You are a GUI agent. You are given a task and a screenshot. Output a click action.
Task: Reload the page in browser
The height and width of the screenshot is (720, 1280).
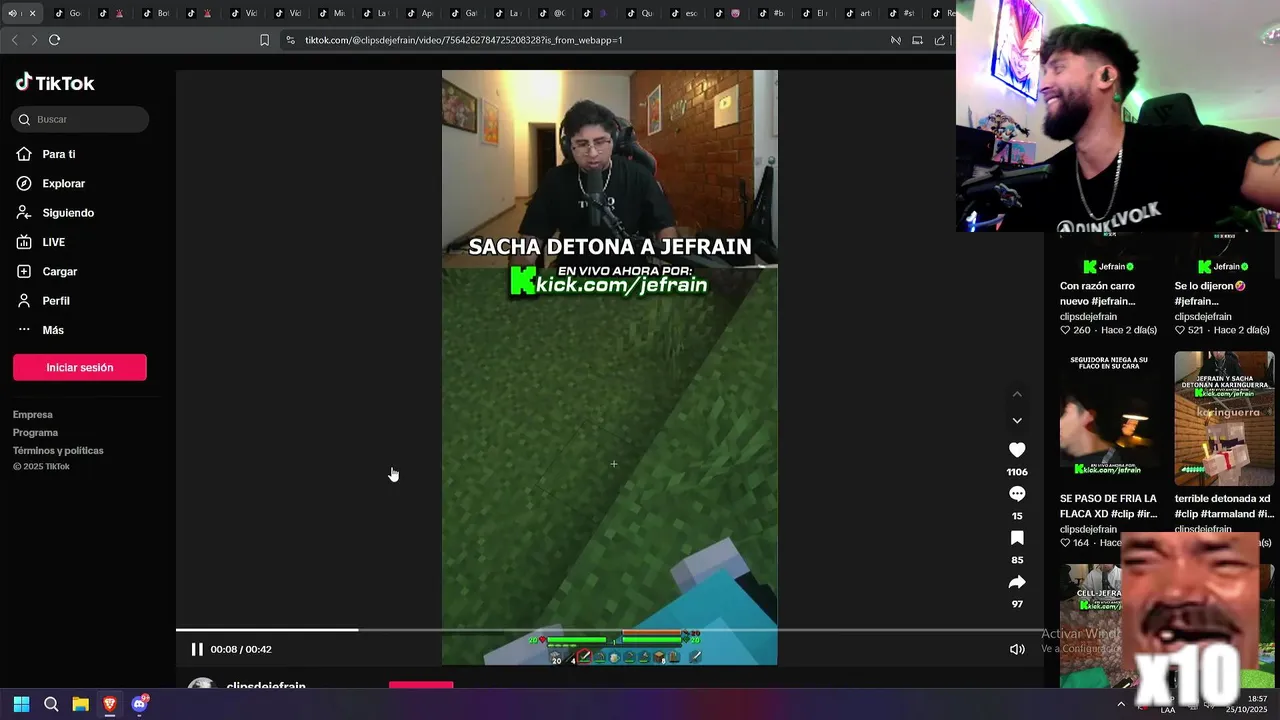pos(54,40)
